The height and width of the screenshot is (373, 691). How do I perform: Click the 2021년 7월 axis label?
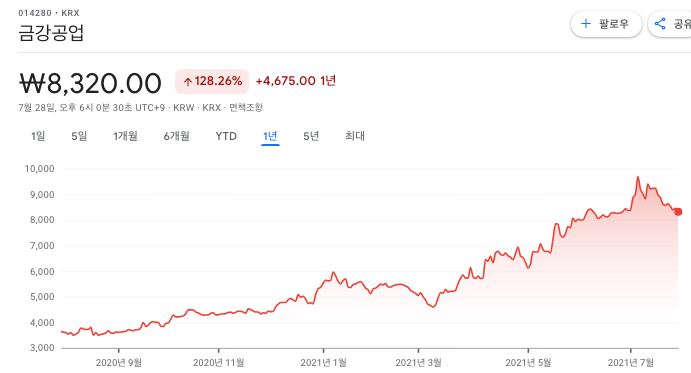click(631, 362)
